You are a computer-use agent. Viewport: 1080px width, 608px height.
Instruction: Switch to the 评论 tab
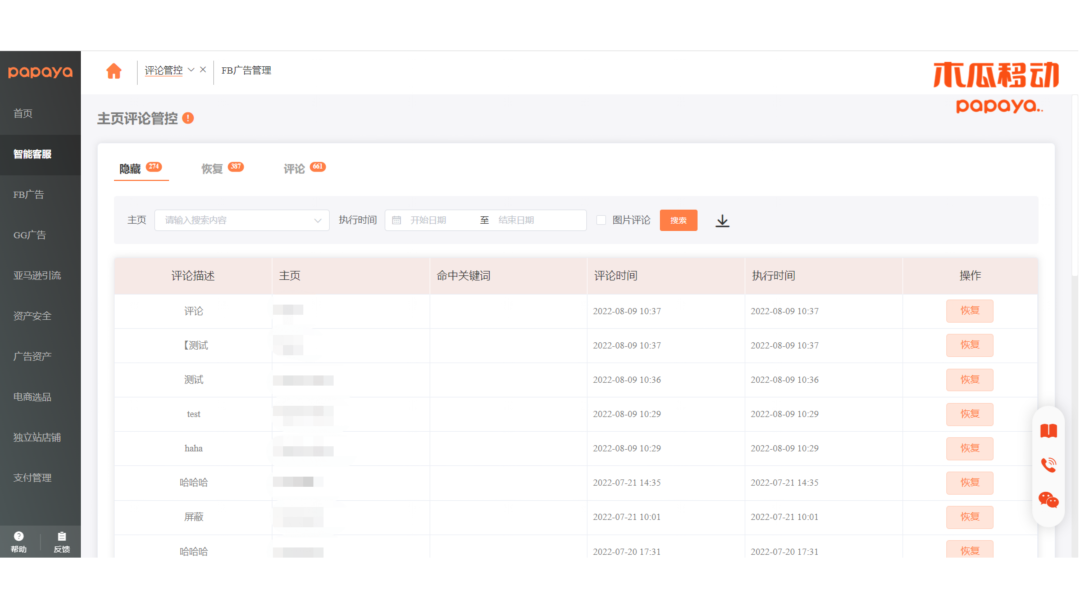tap(304, 169)
